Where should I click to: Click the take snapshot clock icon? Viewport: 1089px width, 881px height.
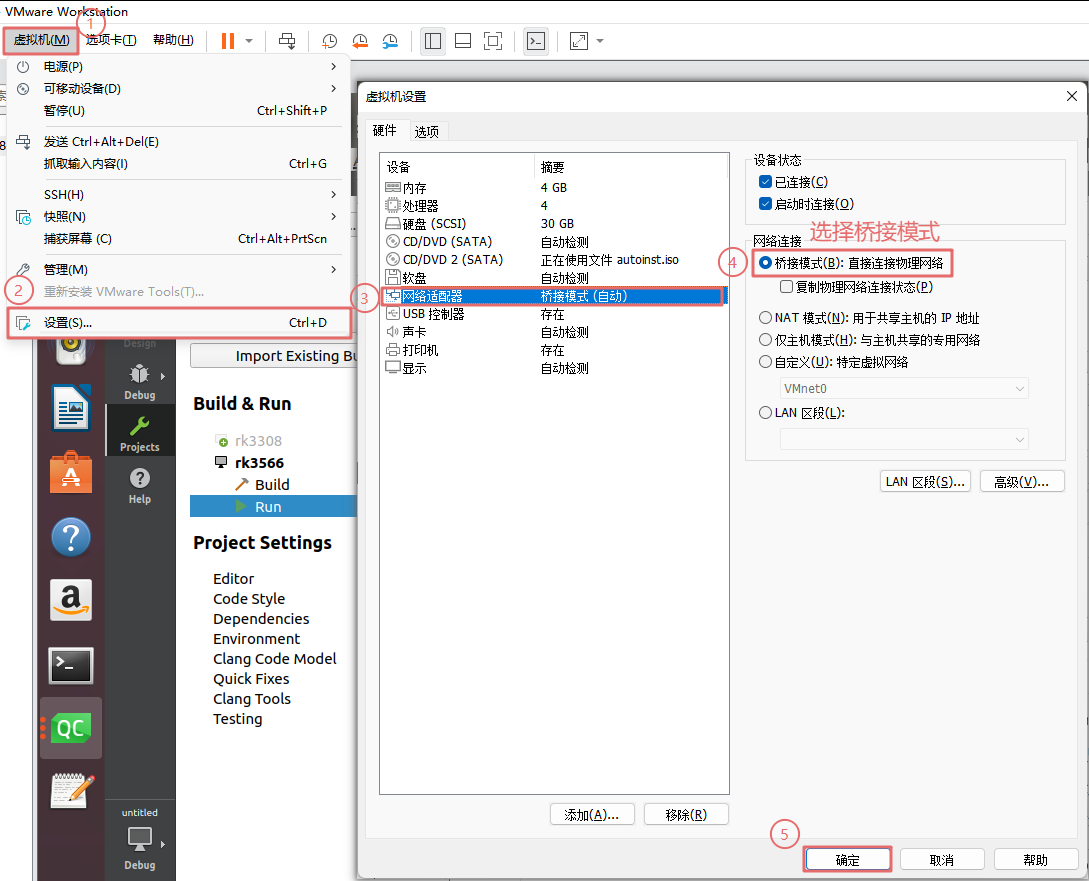[330, 41]
